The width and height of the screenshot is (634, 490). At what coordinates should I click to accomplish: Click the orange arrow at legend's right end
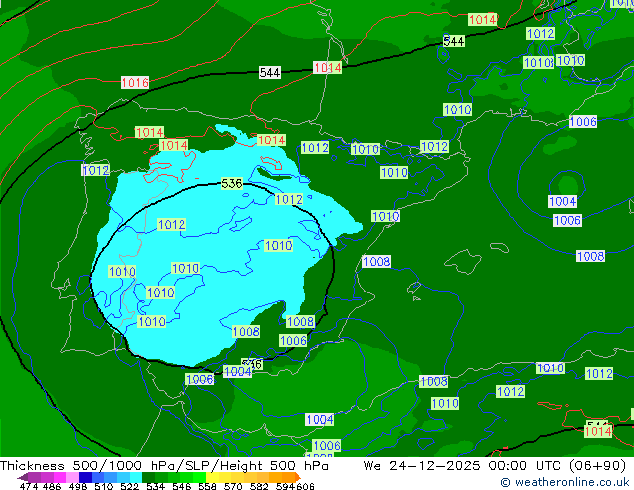coord(298,478)
